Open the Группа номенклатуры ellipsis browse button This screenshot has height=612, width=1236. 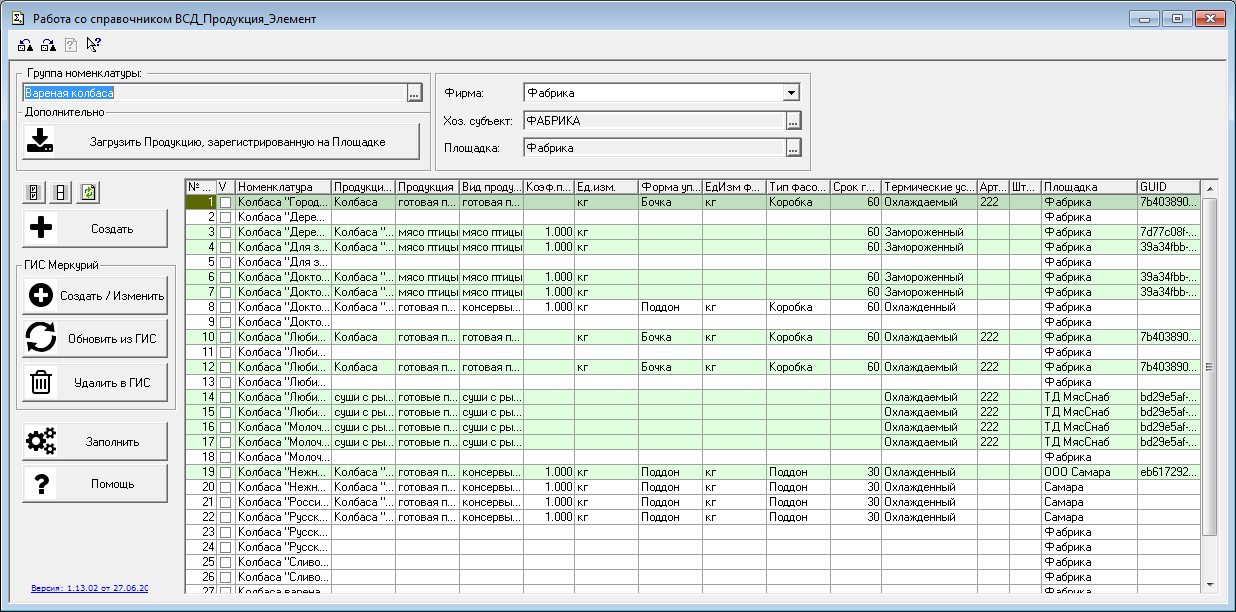point(415,93)
